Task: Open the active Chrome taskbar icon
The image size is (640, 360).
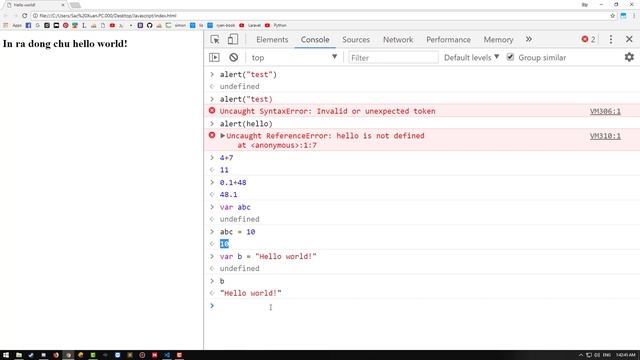Action: [x=68, y=355]
